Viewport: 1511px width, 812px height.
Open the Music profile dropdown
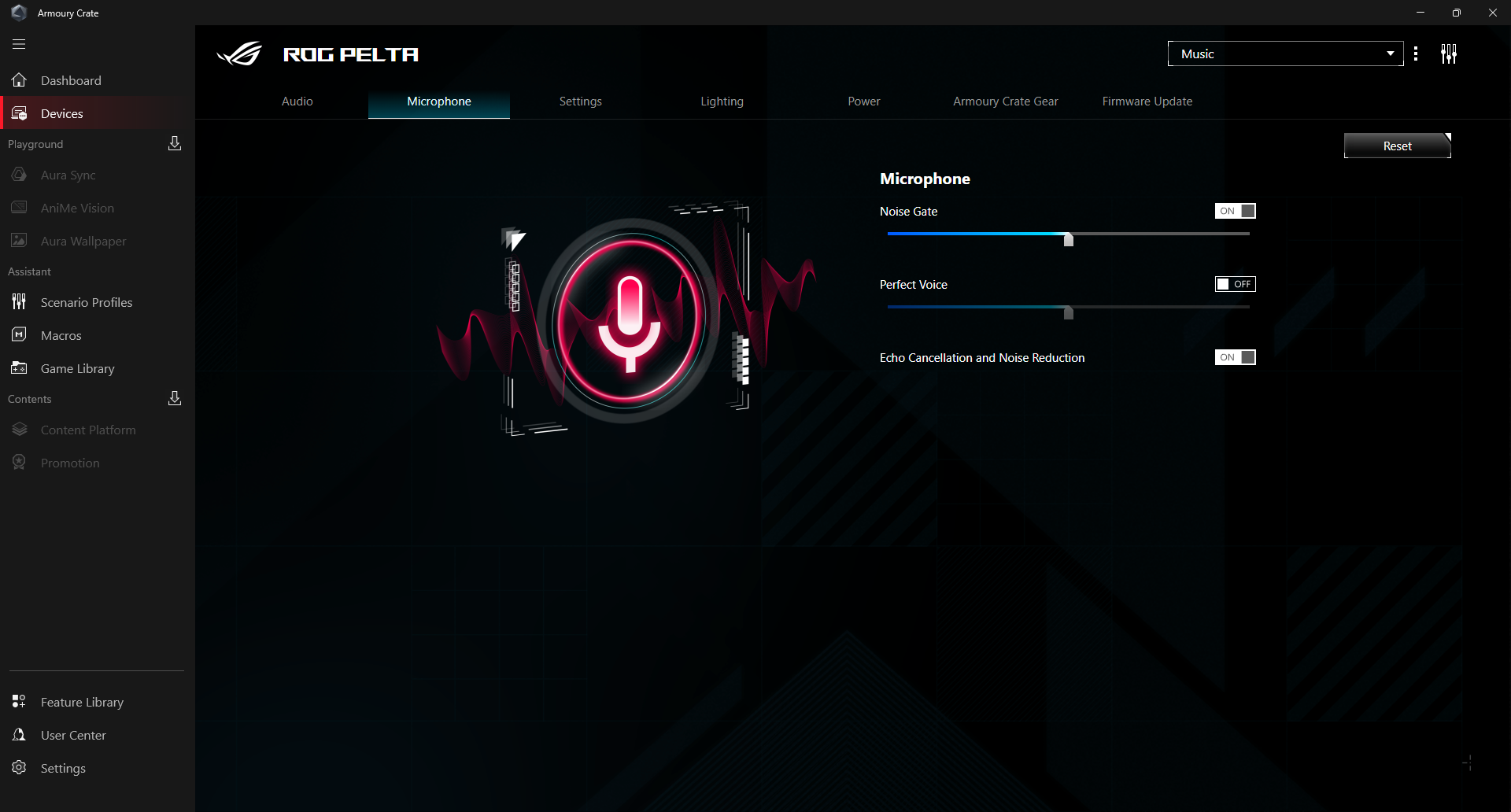(x=1286, y=54)
